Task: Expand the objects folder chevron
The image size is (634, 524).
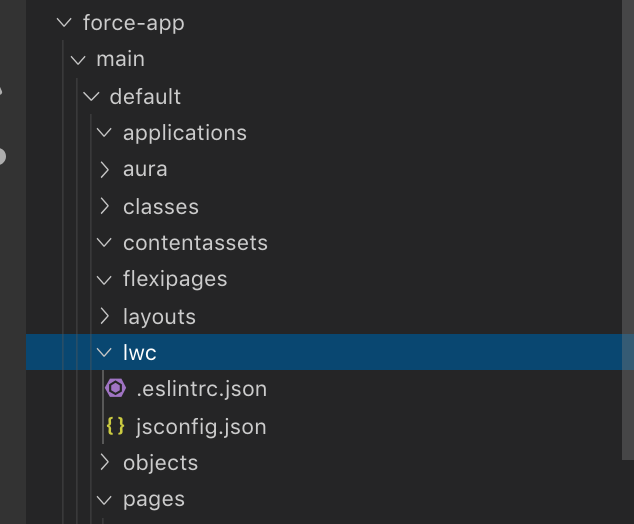Action: click(105, 462)
